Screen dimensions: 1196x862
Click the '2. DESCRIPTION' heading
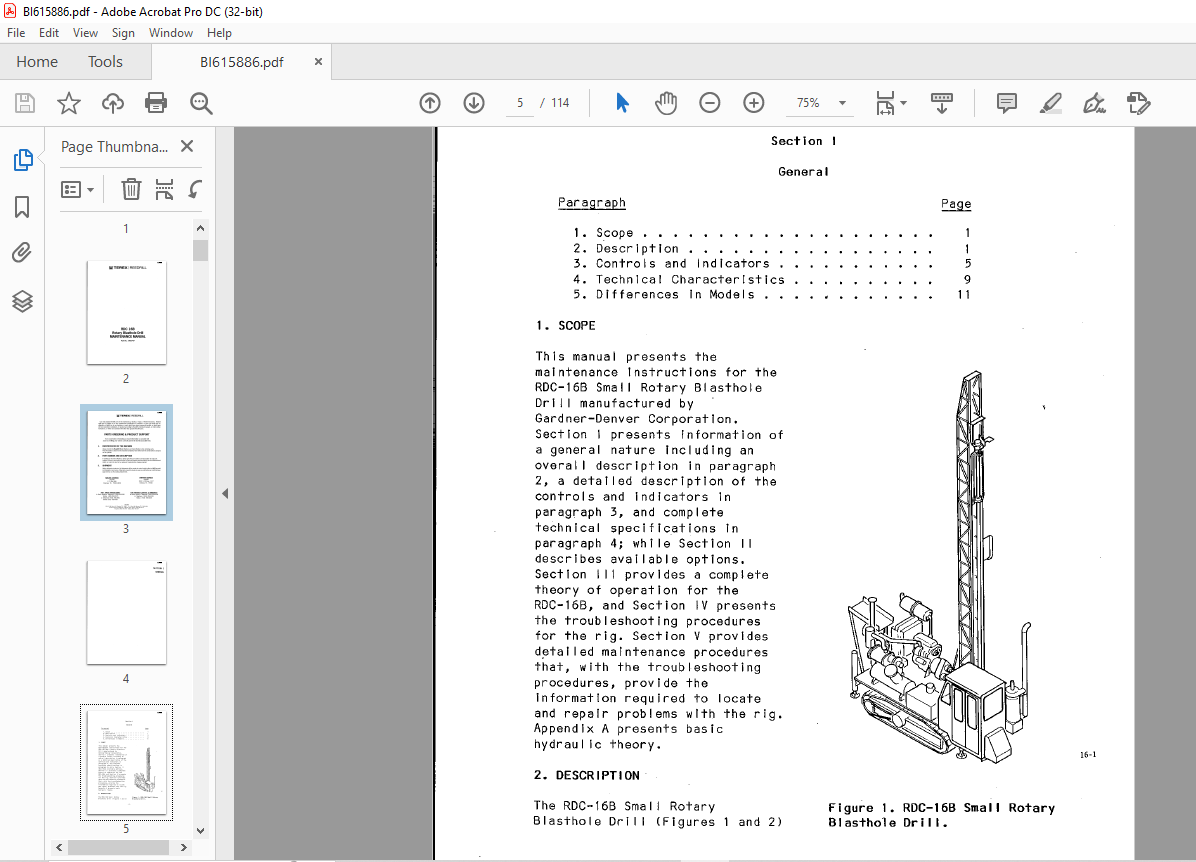[587, 775]
